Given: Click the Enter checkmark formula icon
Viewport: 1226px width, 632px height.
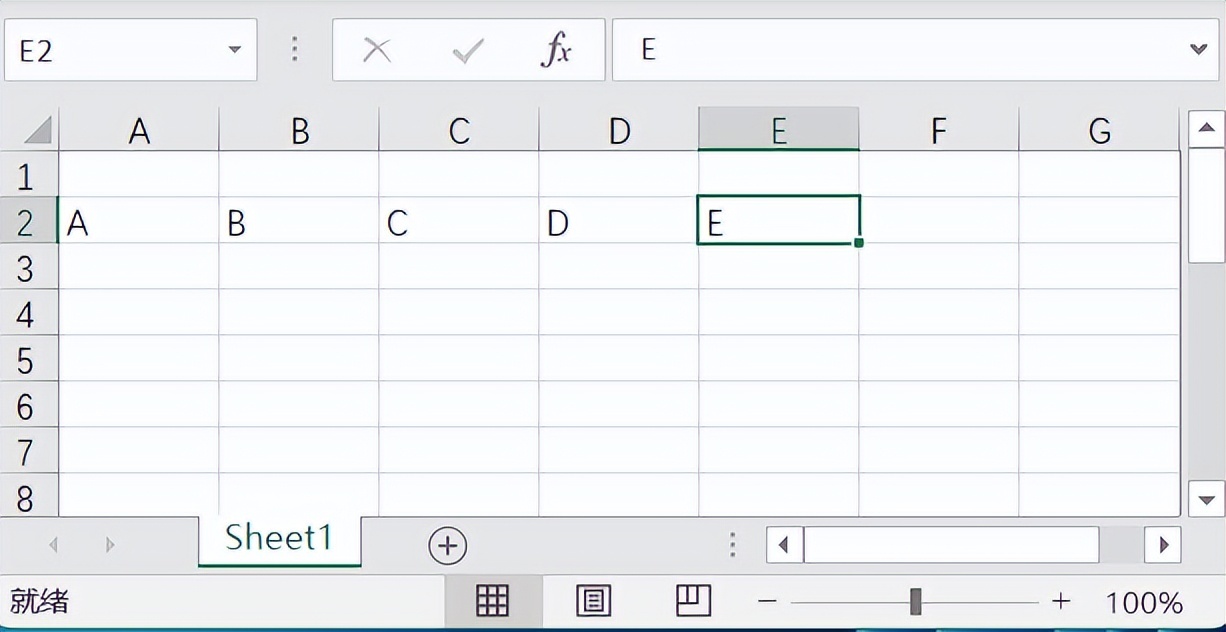Looking at the screenshot, I should pyautogui.click(x=467, y=50).
